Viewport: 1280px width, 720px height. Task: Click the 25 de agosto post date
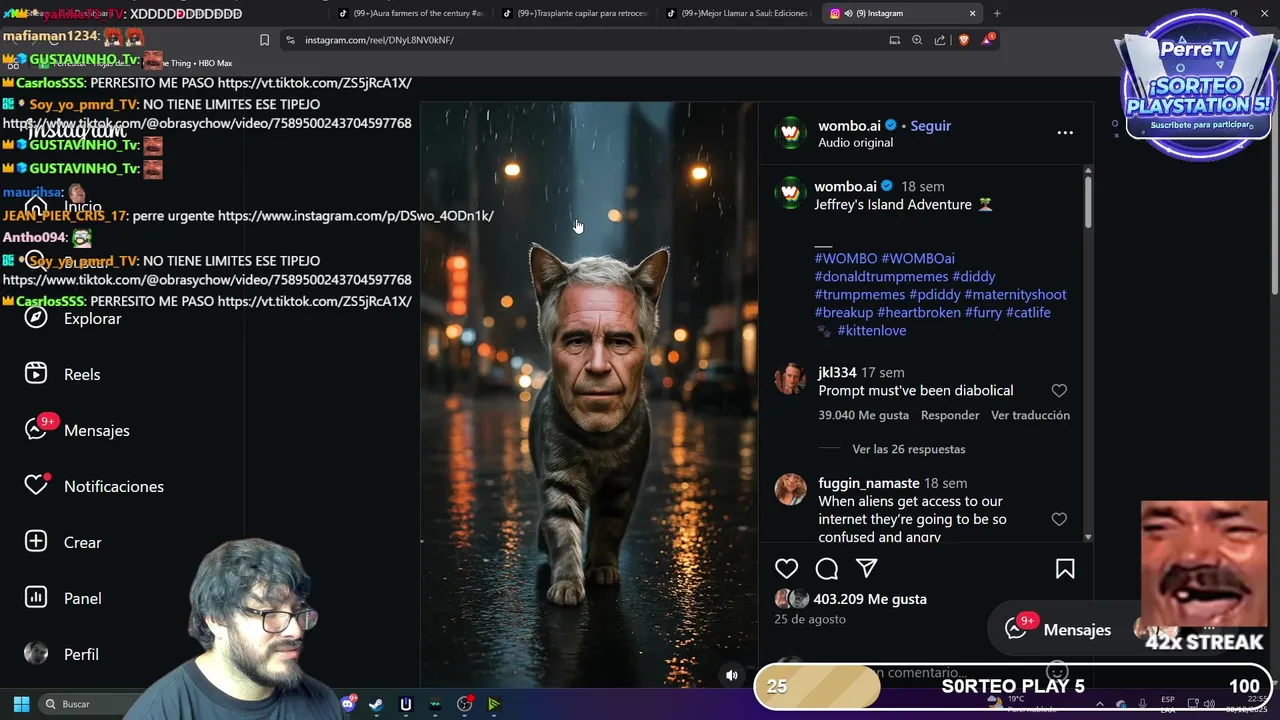click(810, 619)
